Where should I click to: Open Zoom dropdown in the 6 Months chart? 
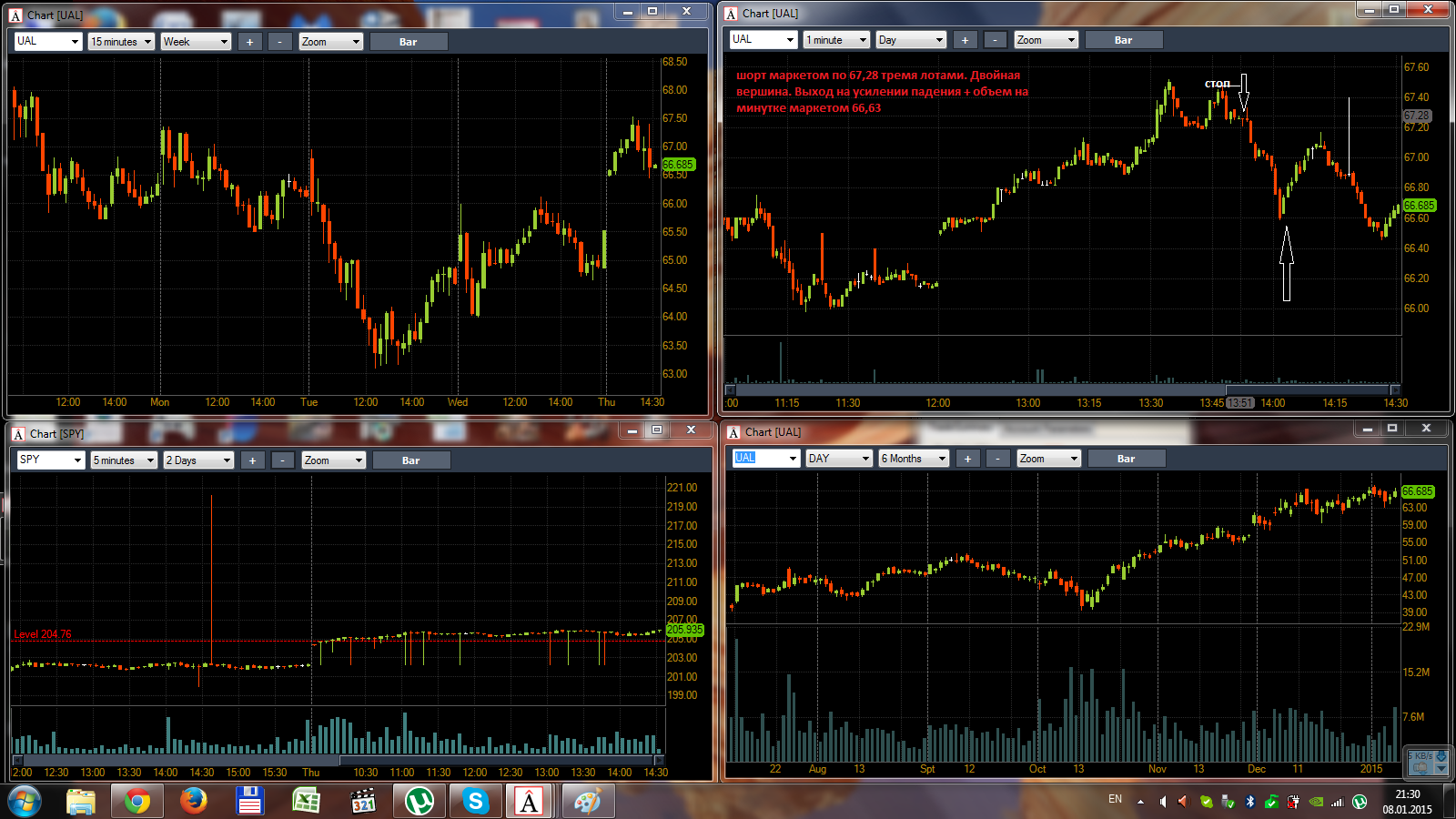click(x=1049, y=459)
